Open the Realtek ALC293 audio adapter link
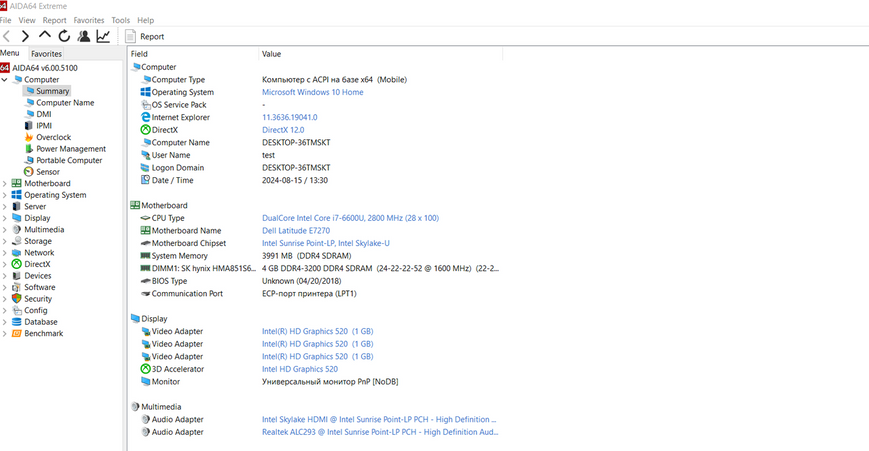The height and width of the screenshot is (451, 869). pos(380,432)
